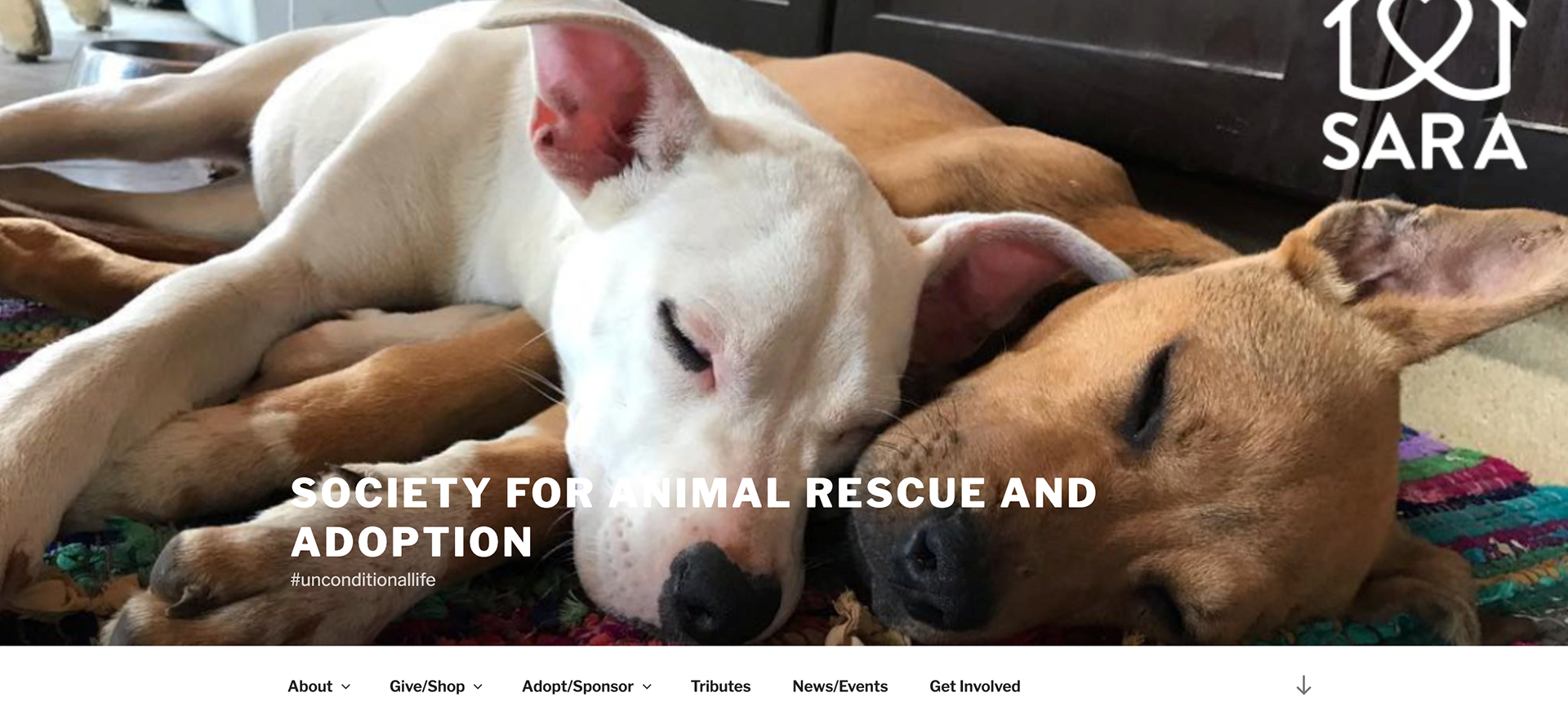The height and width of the screenshot is (719, 1568).
Task: Click the Society for Animal Rescue title
Action: pyautogui.click(x=693, y=517)
